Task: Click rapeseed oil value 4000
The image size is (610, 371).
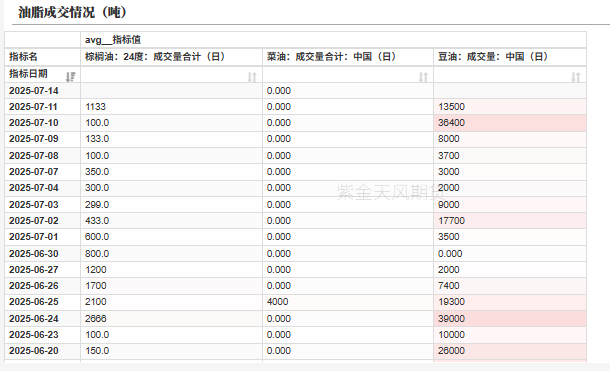Action: (277, 302)
